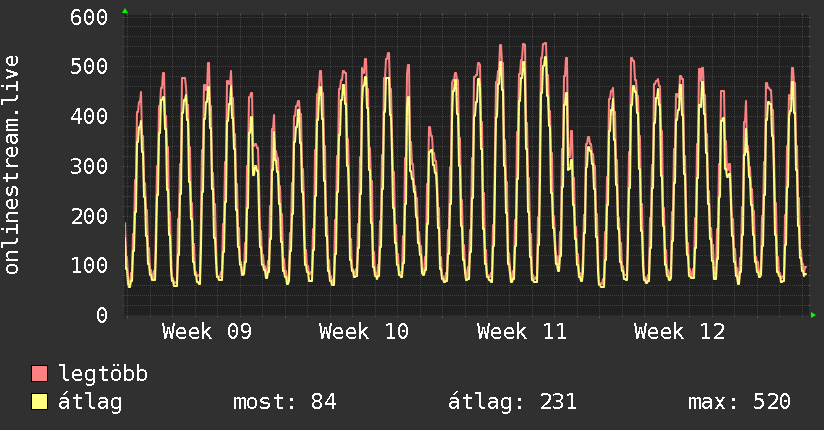Click the Week 12 axis label

point(679,332)
